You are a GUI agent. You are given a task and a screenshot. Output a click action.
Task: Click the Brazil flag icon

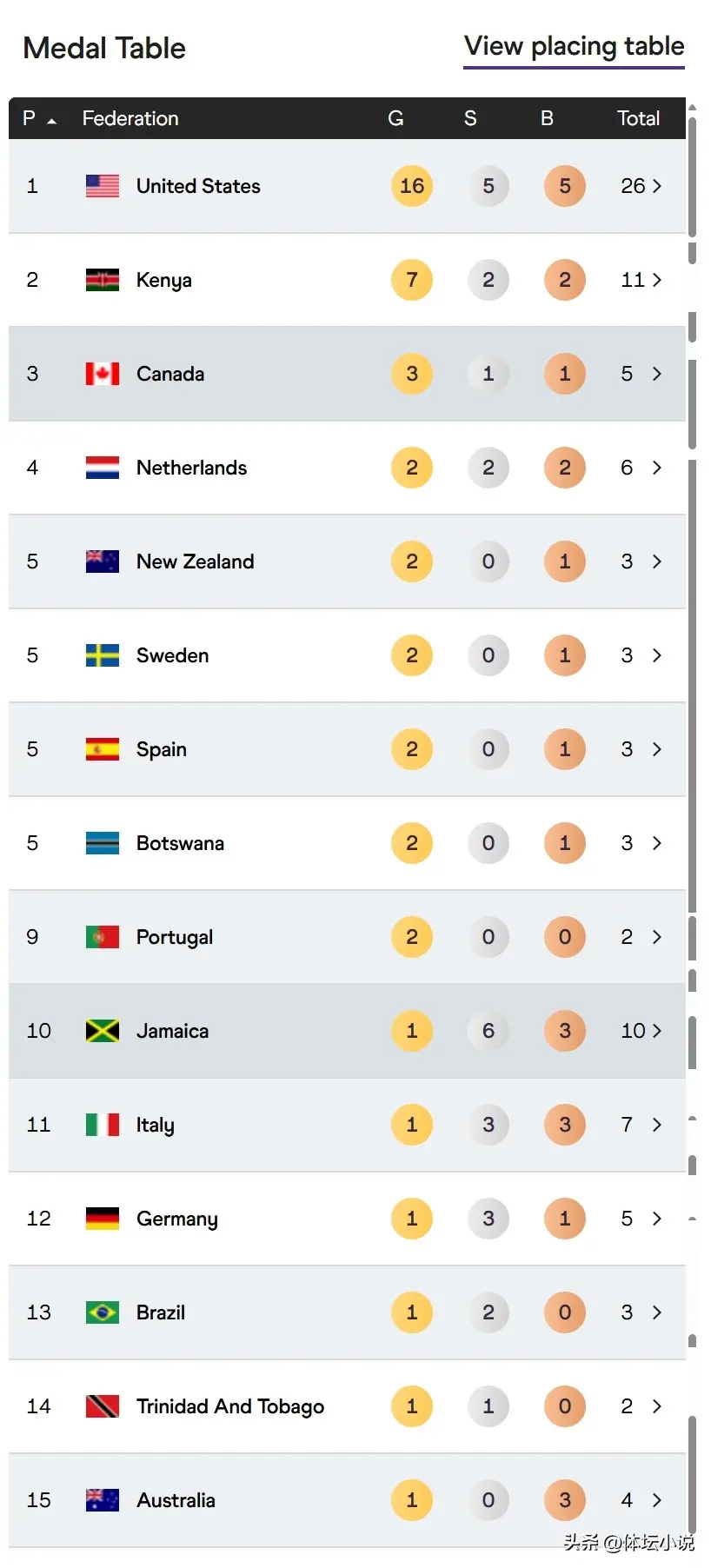click(x=101, y=1312)
